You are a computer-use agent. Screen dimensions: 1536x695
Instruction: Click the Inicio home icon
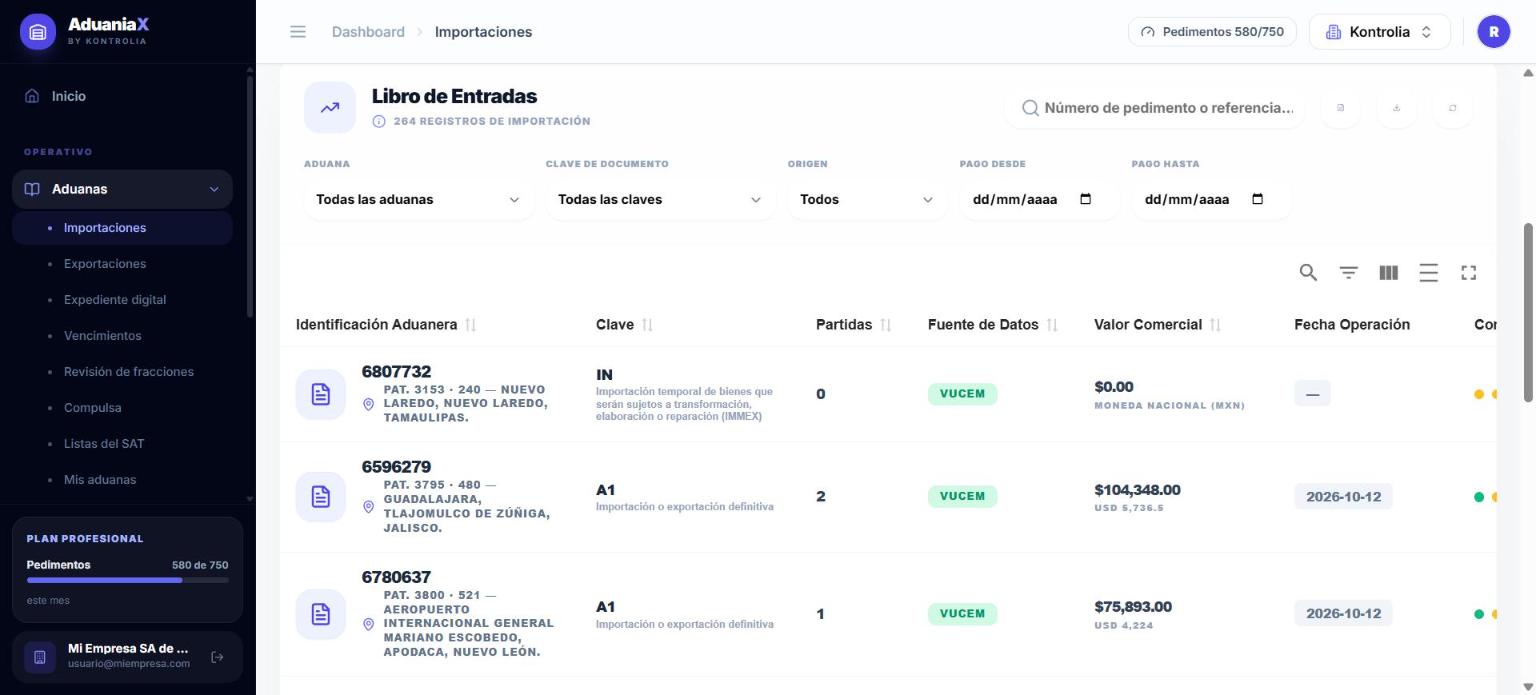(x=32, y=96)
